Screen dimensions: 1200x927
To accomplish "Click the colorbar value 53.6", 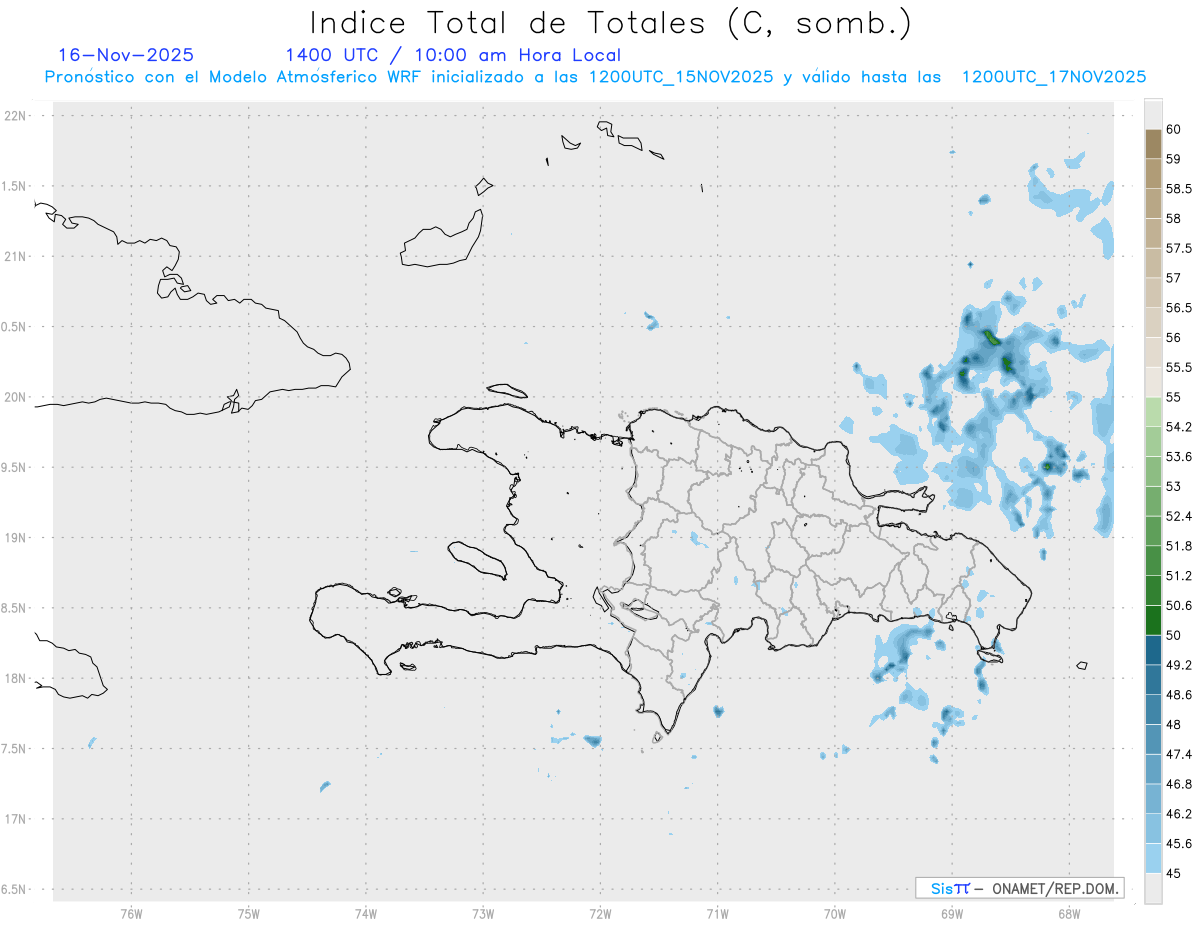I will tap(1179, 457).
